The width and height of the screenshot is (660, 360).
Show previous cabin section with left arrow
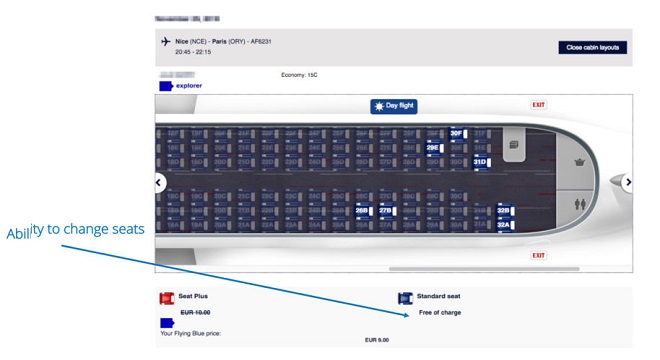pyautogui.click(x=160, y=183)
